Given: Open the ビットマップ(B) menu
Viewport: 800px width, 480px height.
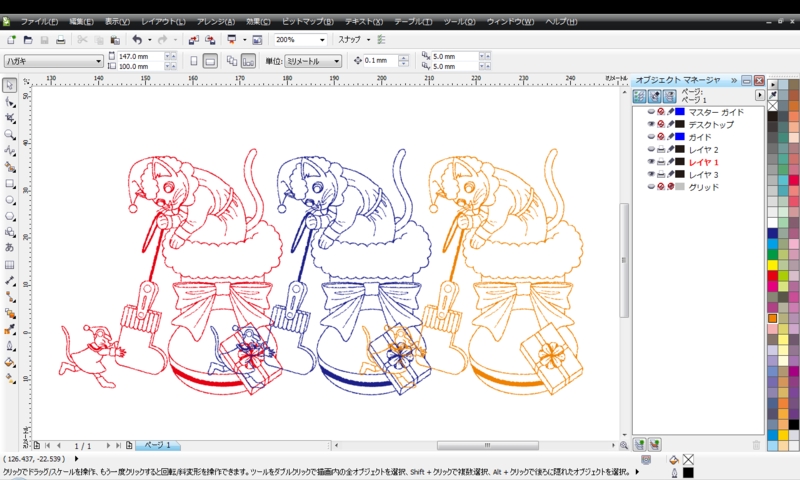Looking at the screenshot, I should pos(309,21).
